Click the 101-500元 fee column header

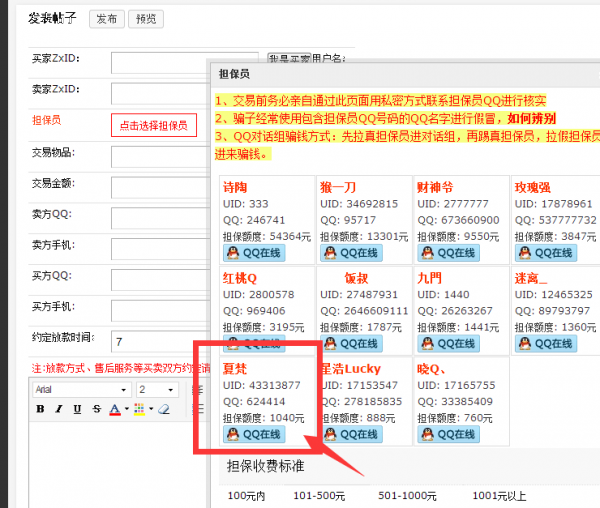coord(319,496)
